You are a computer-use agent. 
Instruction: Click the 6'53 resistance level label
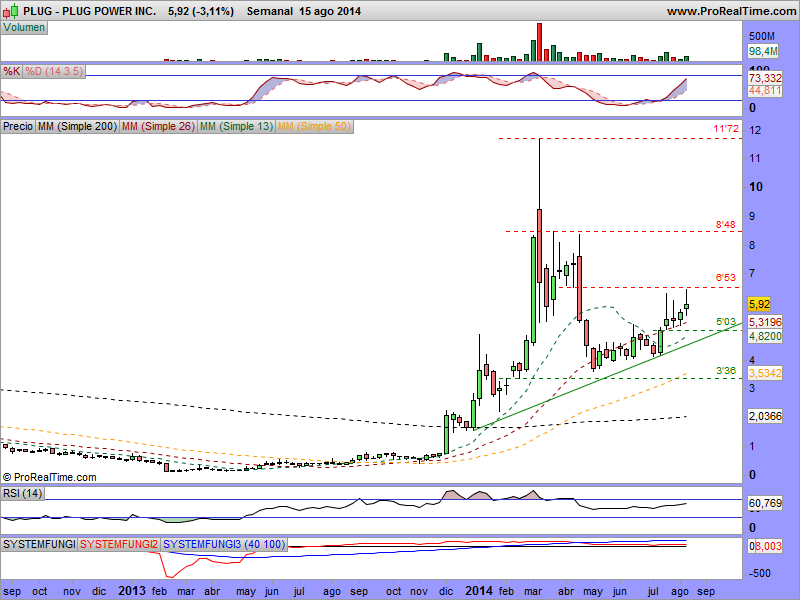point(726,278)
